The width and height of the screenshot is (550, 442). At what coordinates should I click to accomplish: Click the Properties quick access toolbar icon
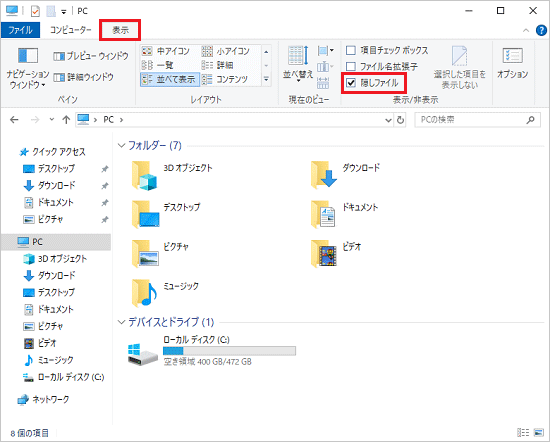35,11
